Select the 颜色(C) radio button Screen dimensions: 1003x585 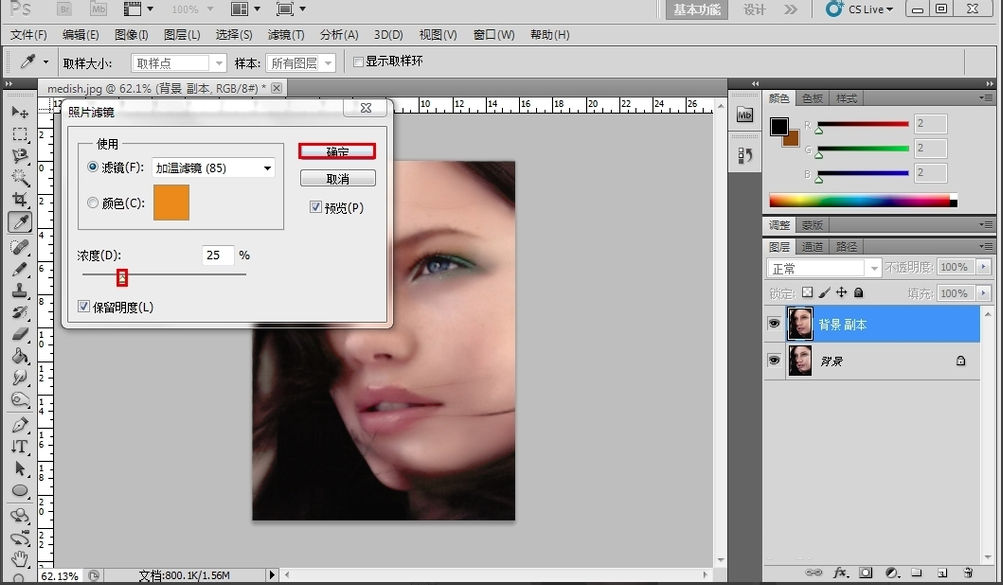click(x=93, y=203)
